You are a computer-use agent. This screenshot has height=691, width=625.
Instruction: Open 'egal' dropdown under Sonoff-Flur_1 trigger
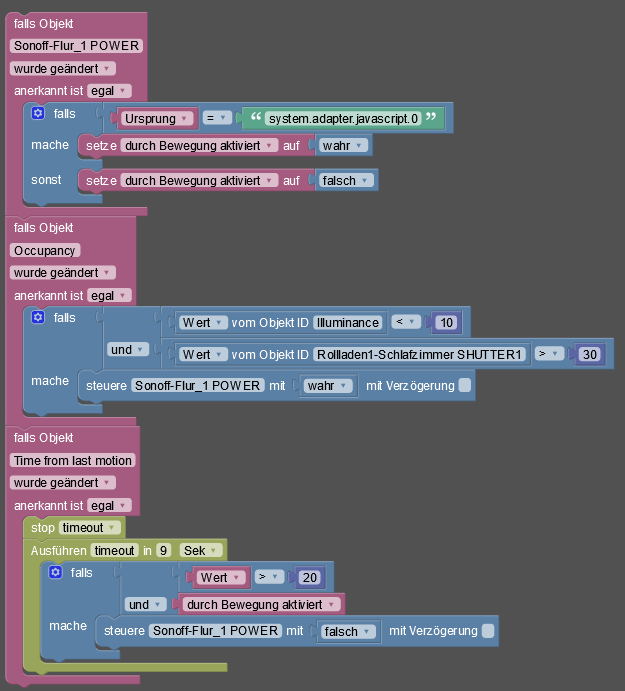(x=109, y=91)
